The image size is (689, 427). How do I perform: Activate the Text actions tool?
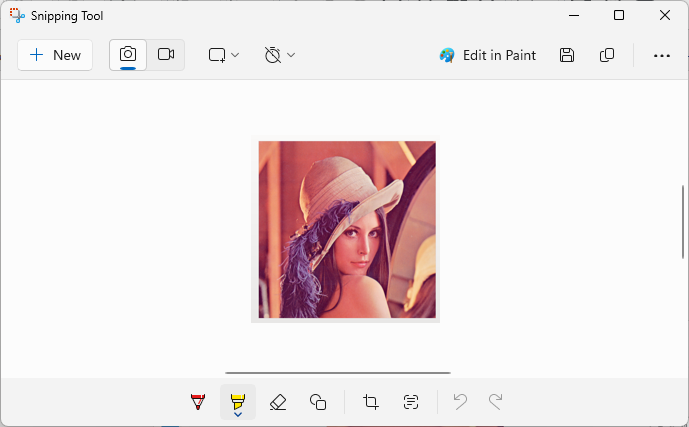pos(411,402)
